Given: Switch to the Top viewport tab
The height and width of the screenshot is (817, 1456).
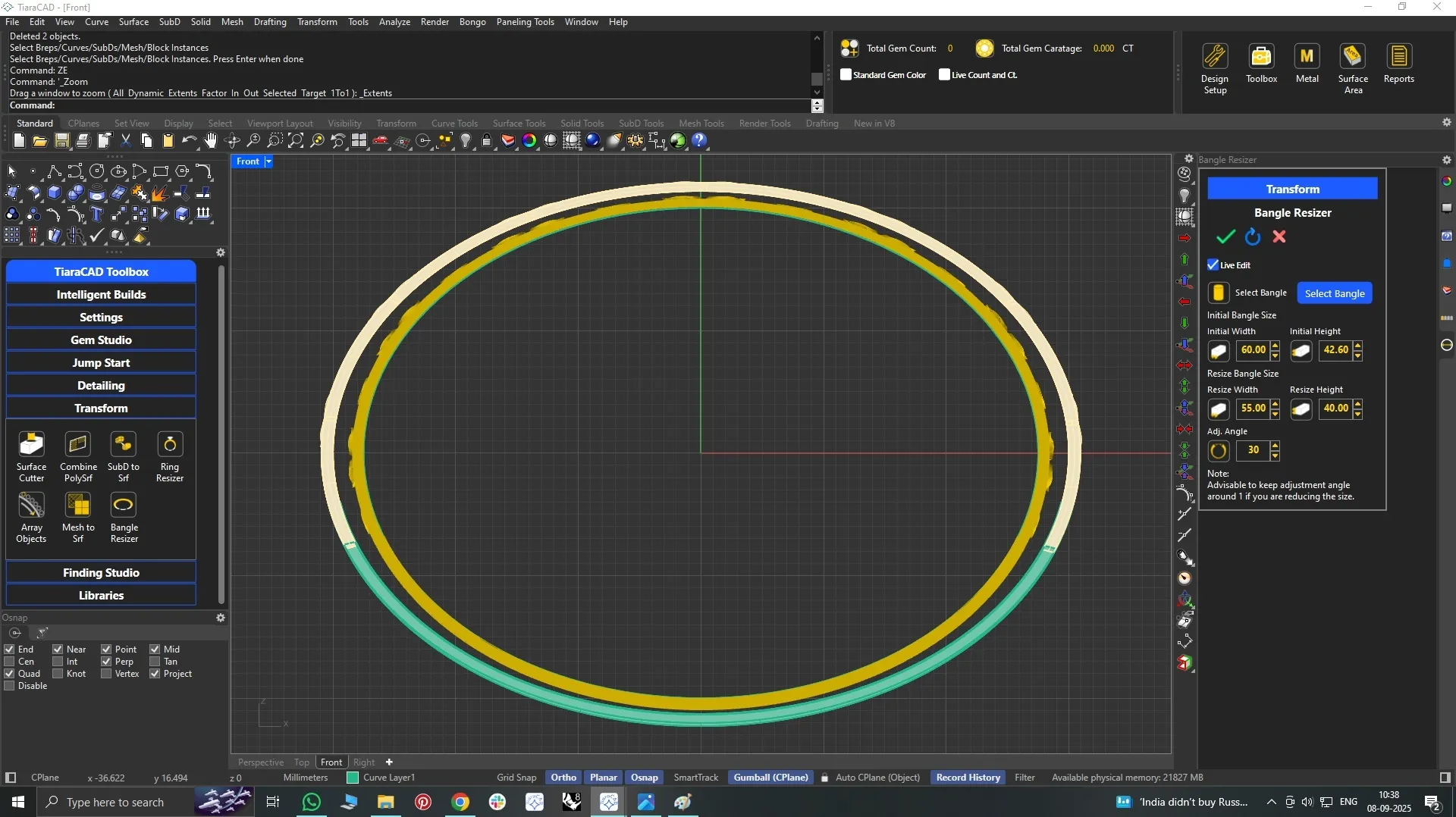Looking at the screenshot, I should pos(301,762).
